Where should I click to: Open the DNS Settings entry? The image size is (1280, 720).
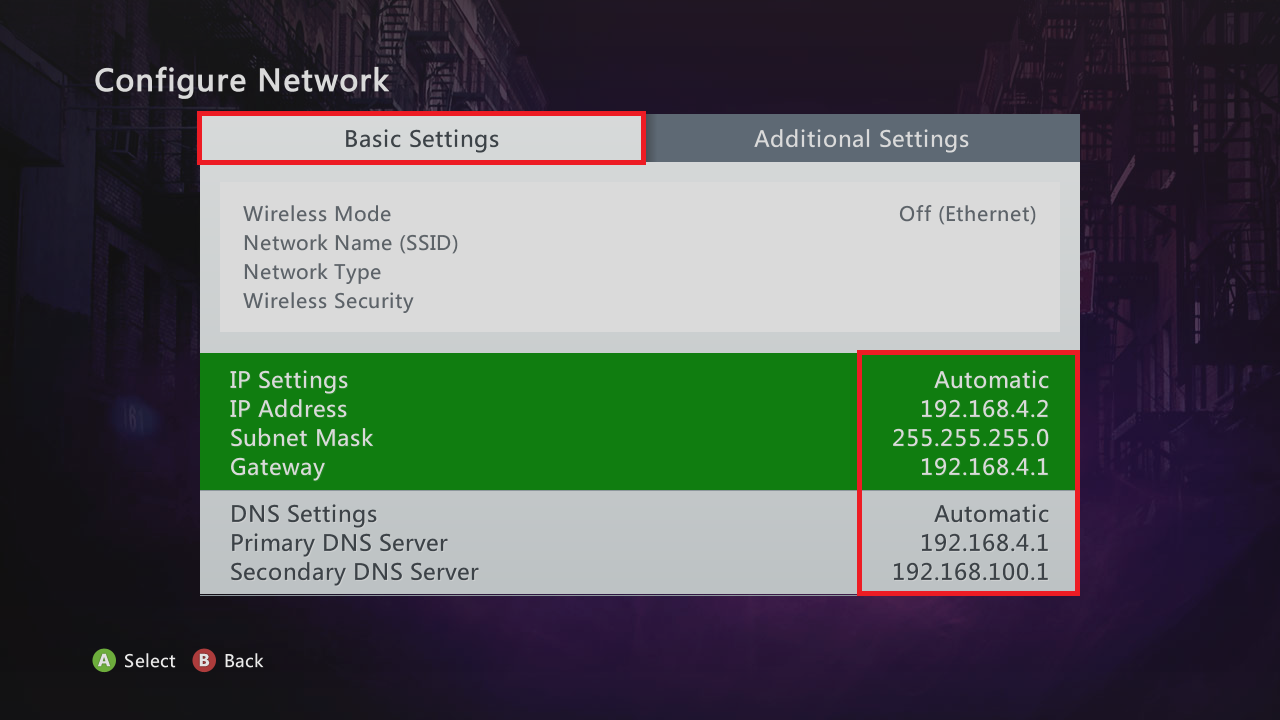pyautogui.click(x=303, y=513)
